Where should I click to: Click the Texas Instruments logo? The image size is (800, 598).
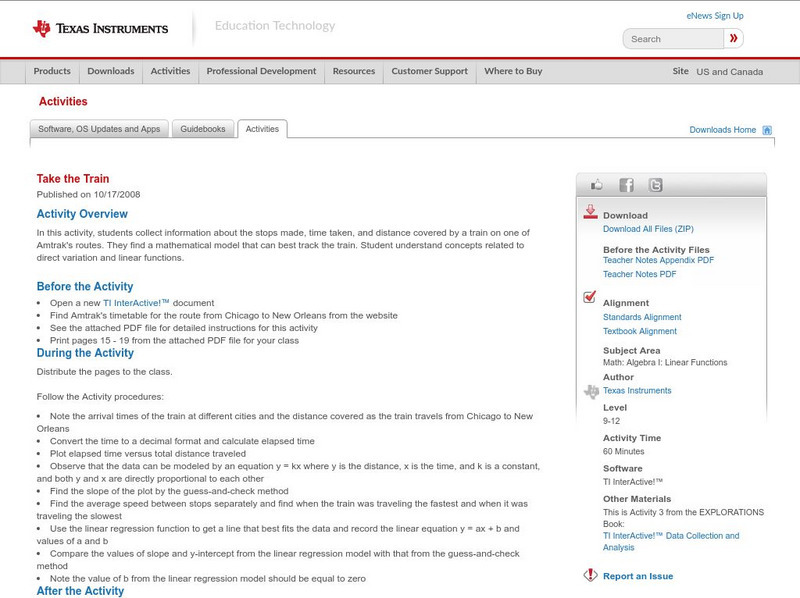click(100, 29)
